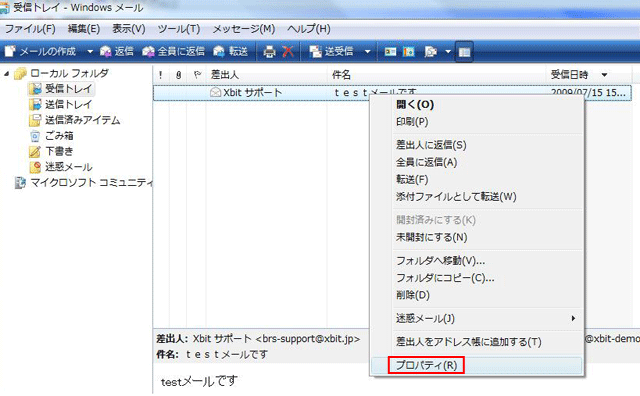
Task: Click the find message toolbar icon
Action: pos(431,52)
